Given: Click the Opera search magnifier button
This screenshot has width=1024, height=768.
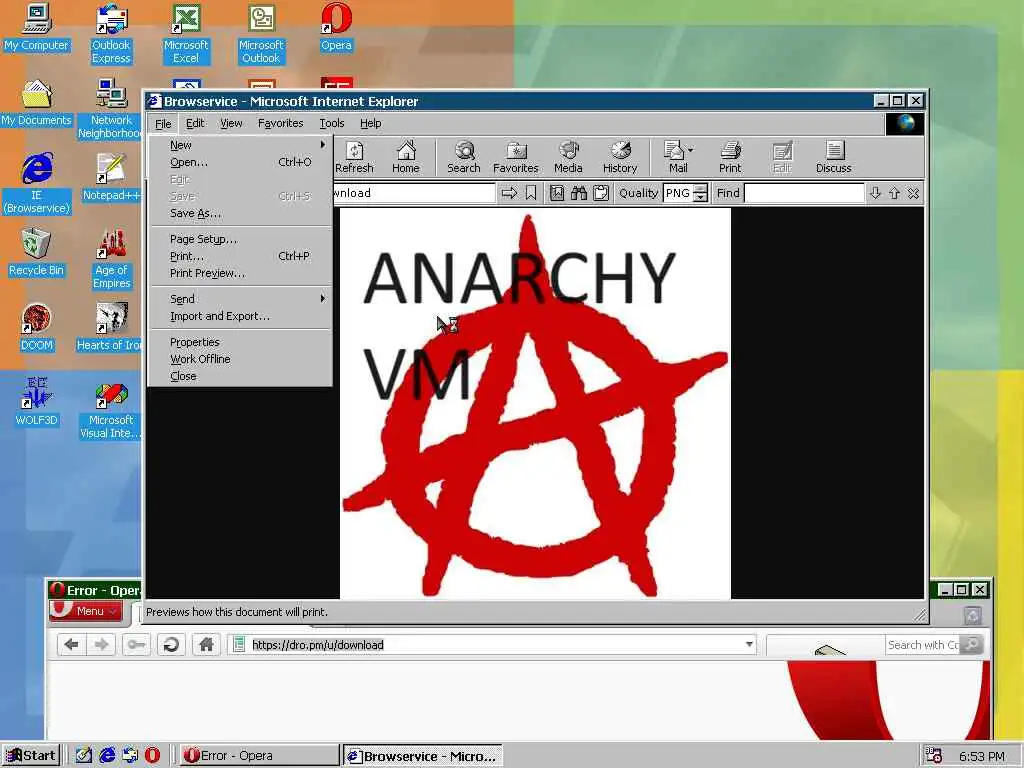Looking at the screenshot, I should coord(972,645).
